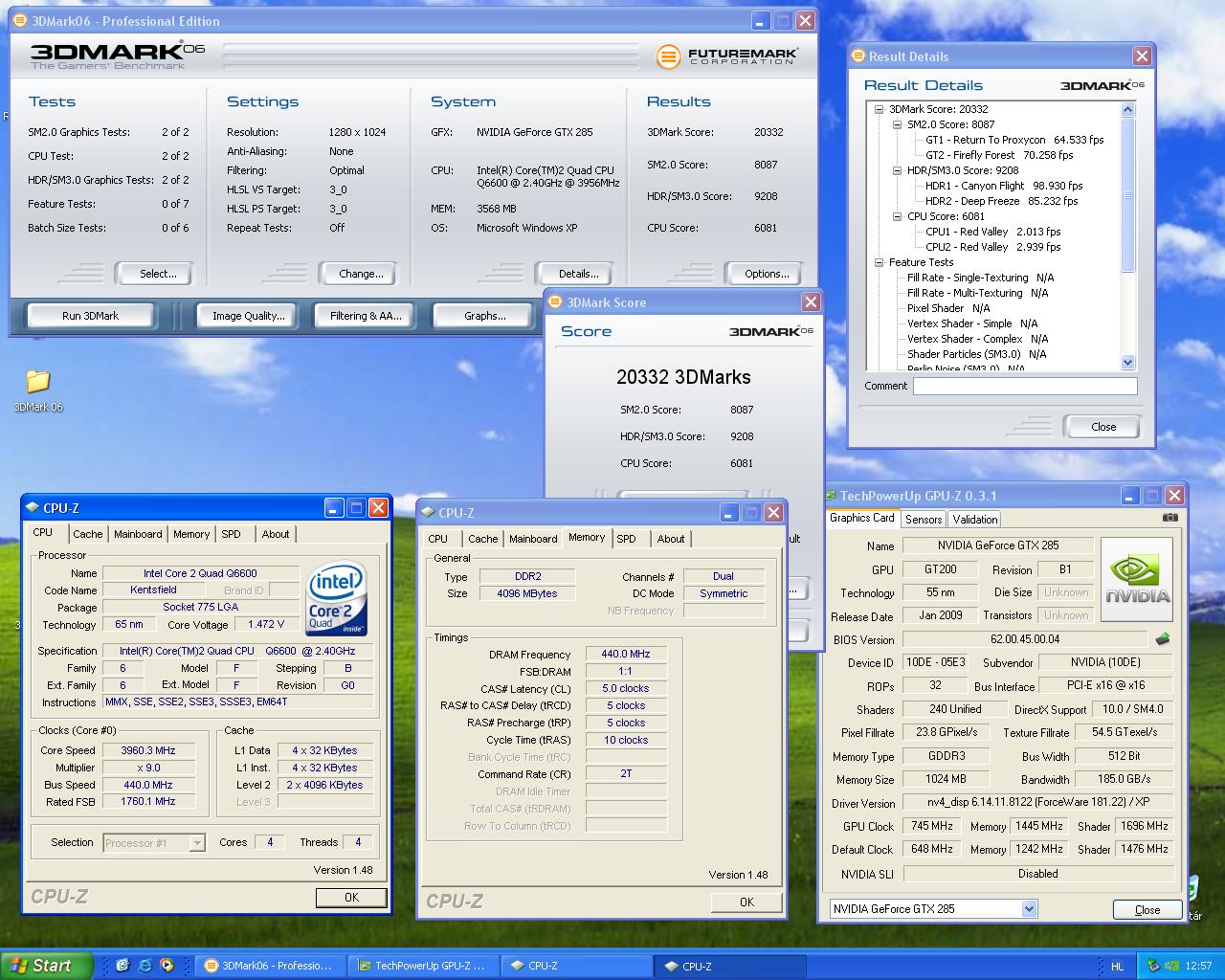
Task: Collapse the Feature Tests tree node
Action: pos(879,262)
